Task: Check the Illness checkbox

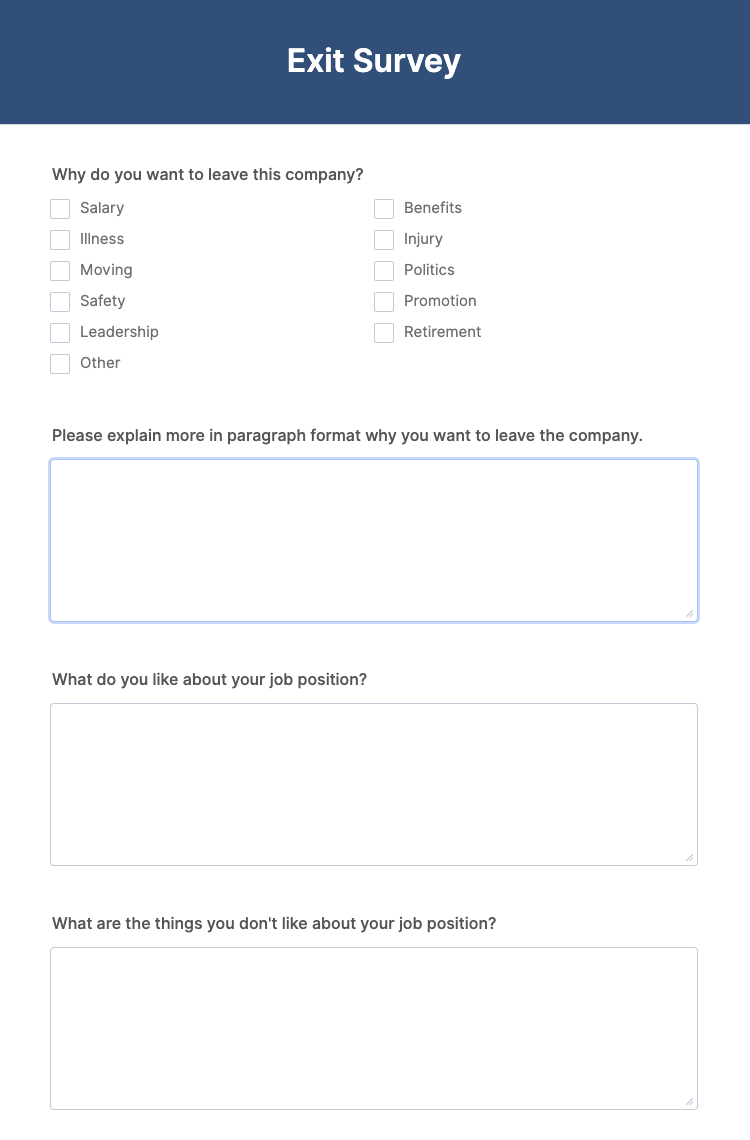Action: (60, 239)
